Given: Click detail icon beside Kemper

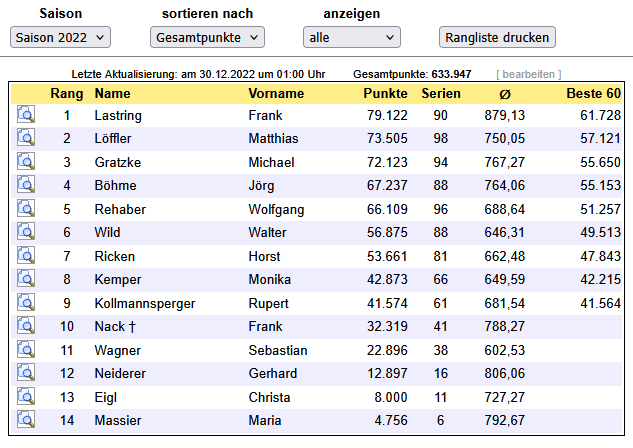Looking at the screenshot, I should [x=26, y=279].
